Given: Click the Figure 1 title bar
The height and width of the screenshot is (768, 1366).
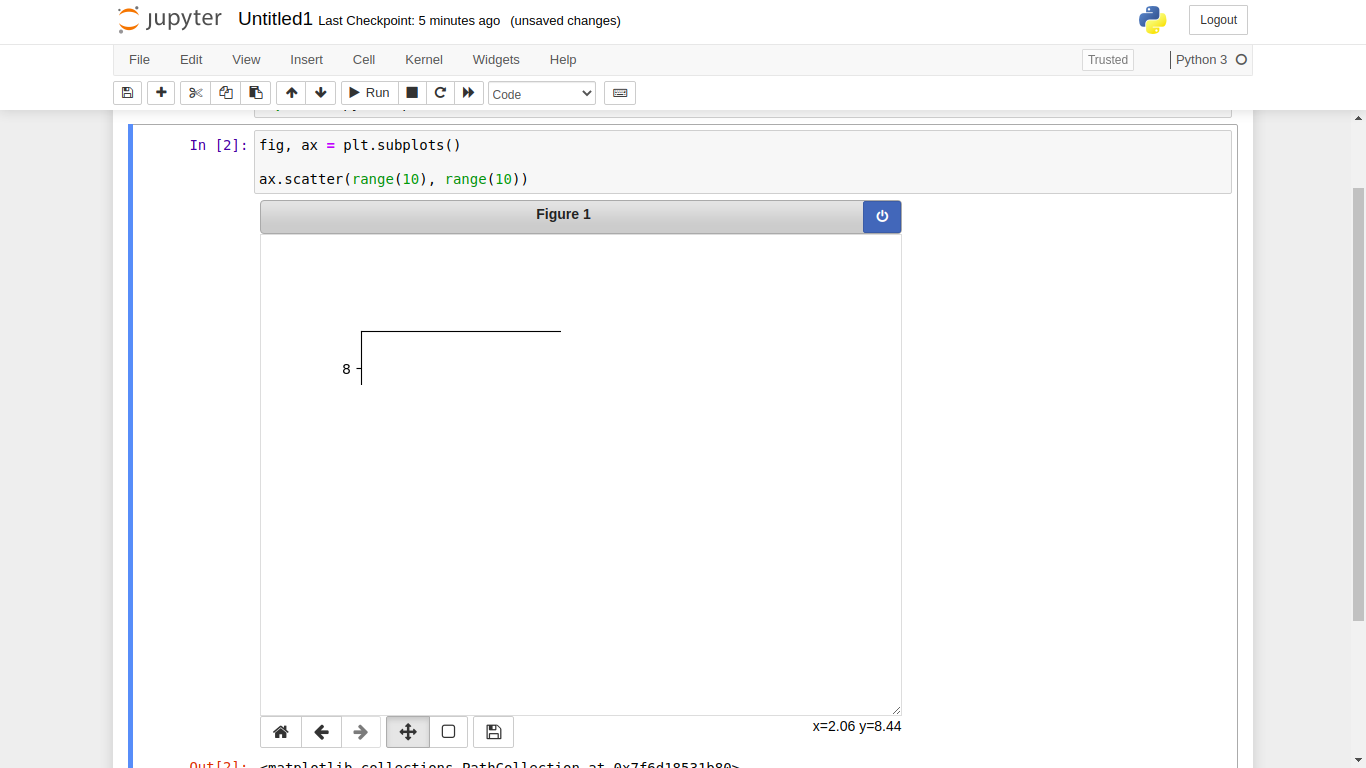Looking at the screenshot, I should 562,217.
